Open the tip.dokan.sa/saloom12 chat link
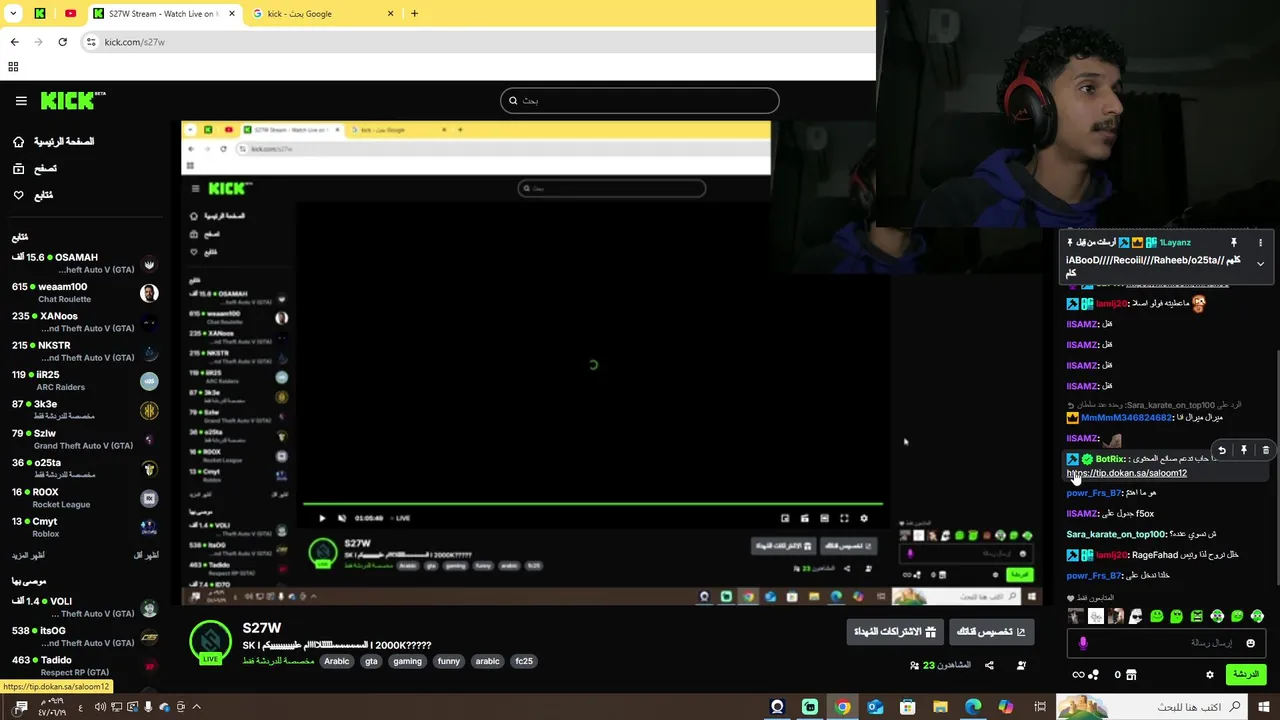 click(x=1127, y=473)
